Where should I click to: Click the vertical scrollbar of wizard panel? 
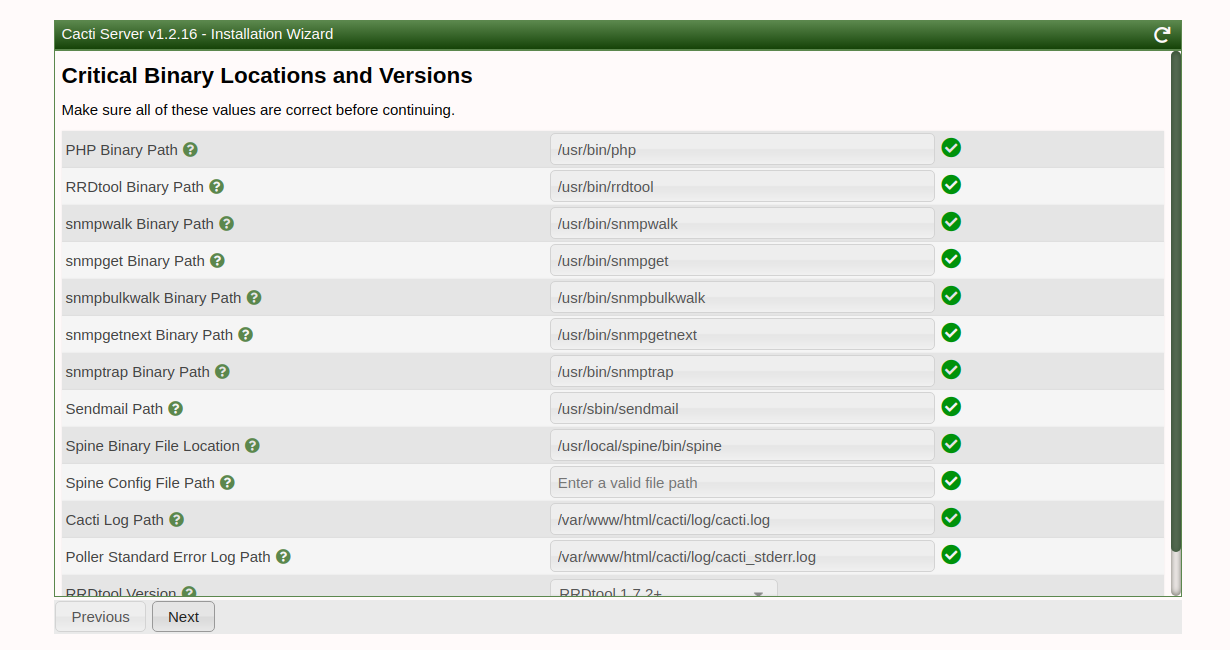[x=1176, y=301]
